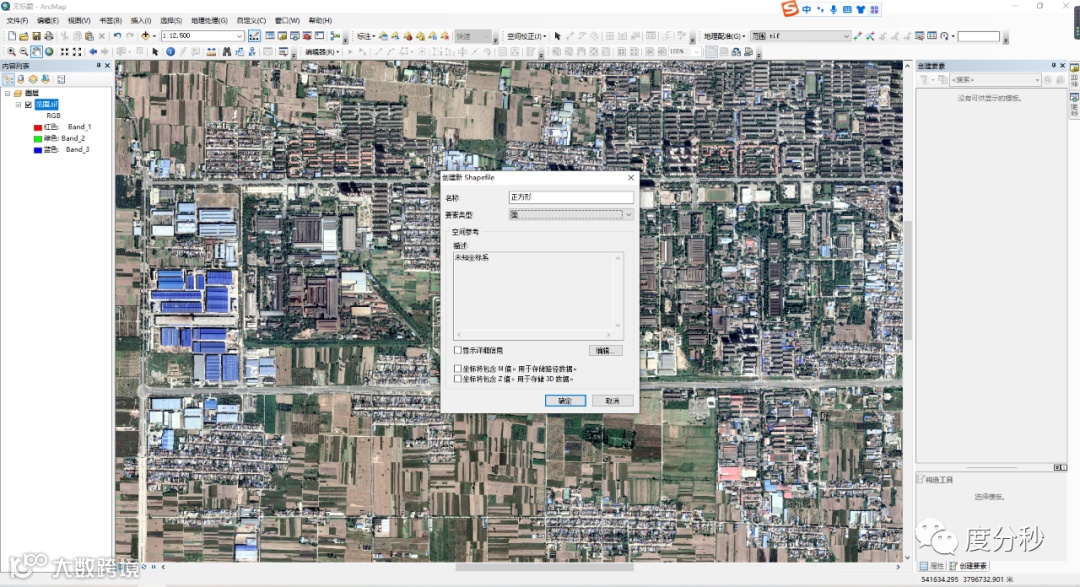Switch Table of Contents to List By Visibility
This screenshot has height=587, width=1080.
click(x=32, y=79)
